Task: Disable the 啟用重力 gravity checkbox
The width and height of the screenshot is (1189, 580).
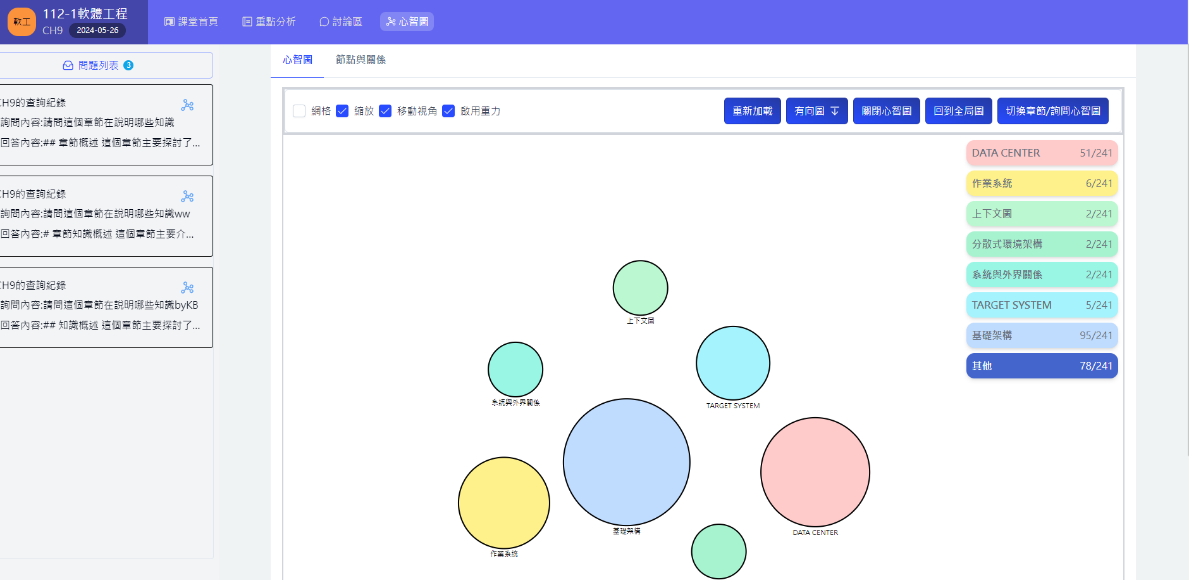Action: (449, 111)
